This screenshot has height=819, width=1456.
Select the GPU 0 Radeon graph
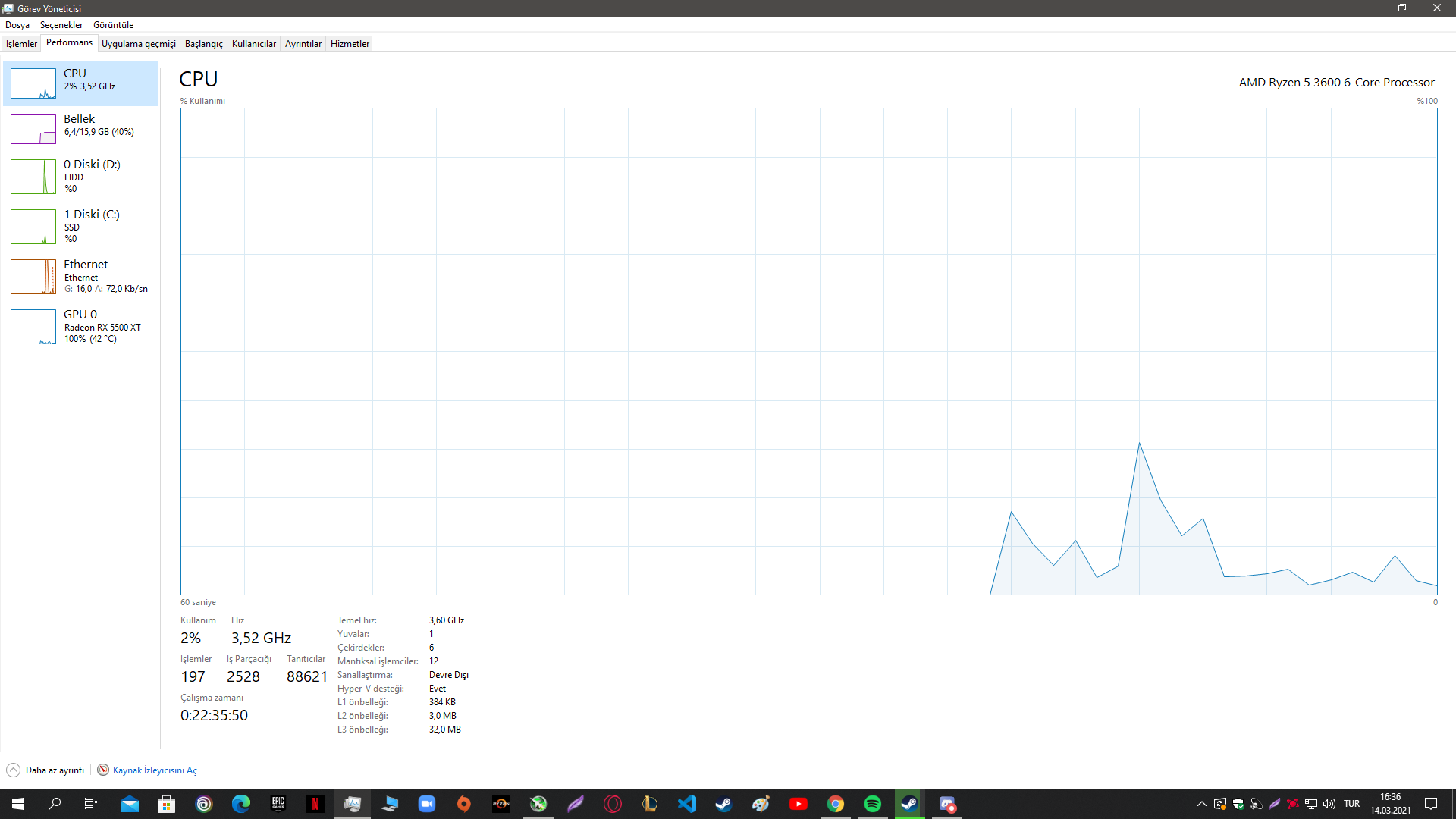tap(33, 326)
